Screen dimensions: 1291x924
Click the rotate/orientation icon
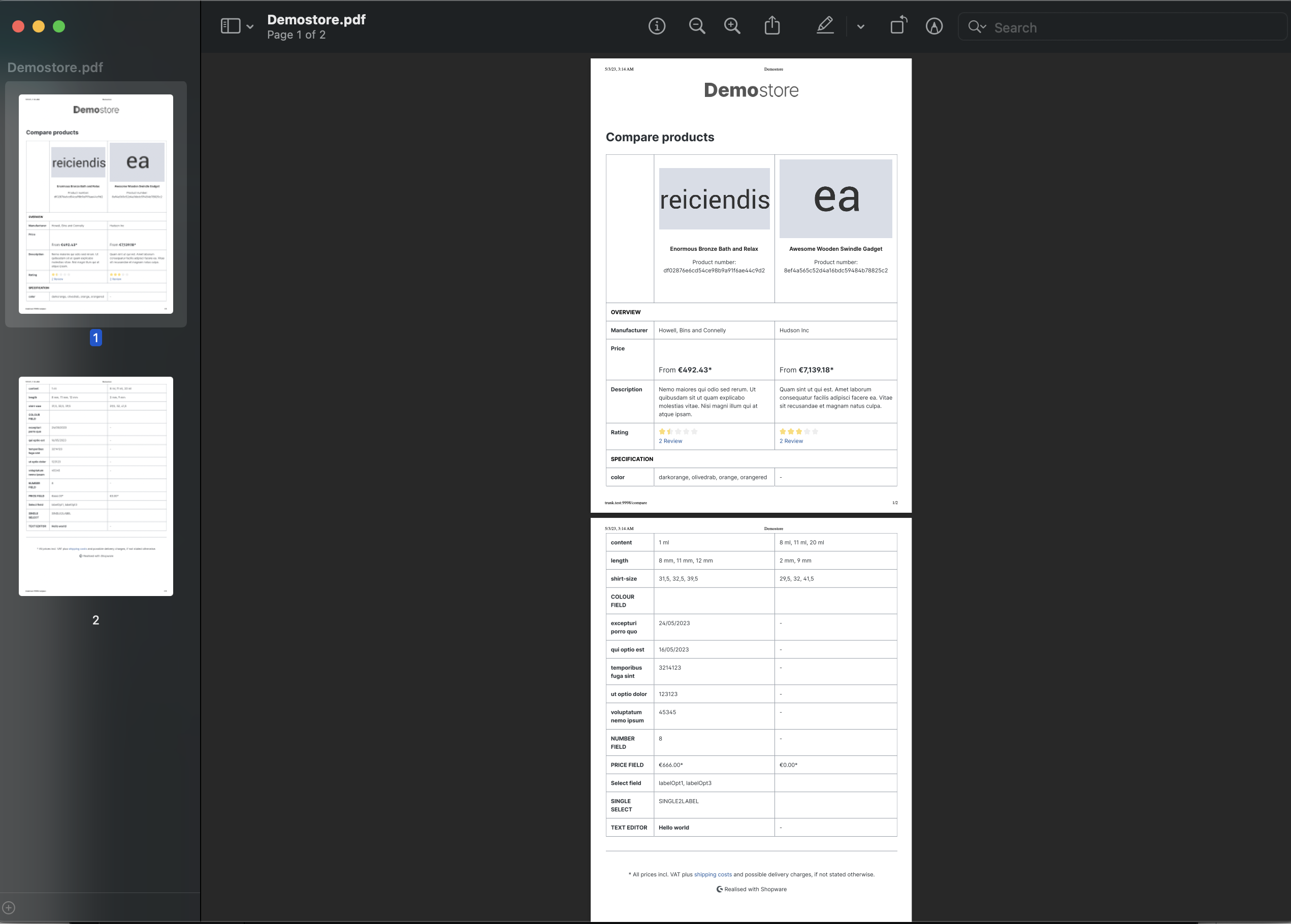(897, 27)
